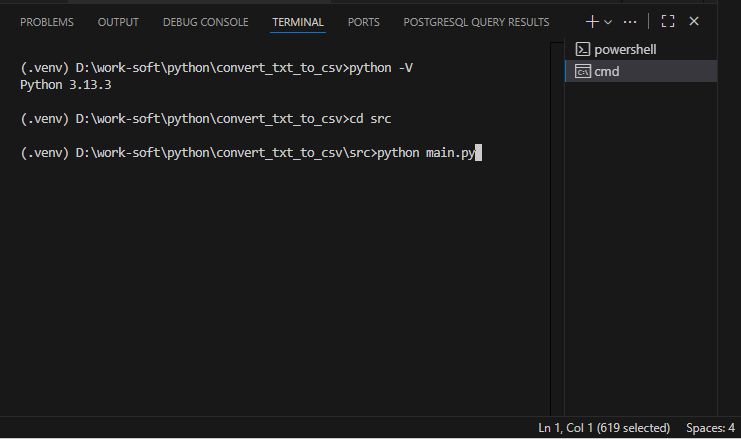Click the New Terminal plus icon
741x439 pixels.
coord(592,22)
